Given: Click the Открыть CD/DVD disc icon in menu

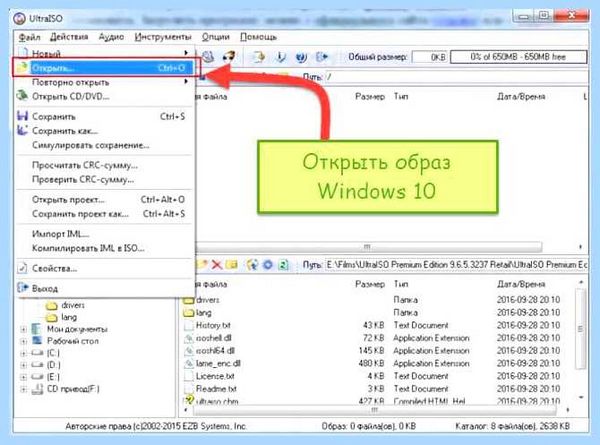Looking at the screenshot, I should tap(23, 96).
